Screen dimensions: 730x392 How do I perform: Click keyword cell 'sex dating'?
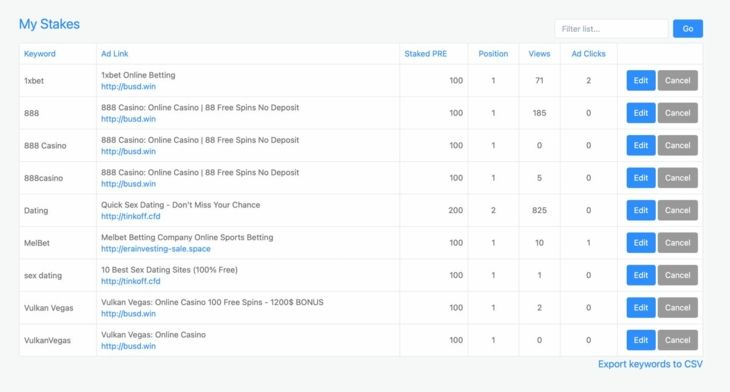[x=43, y=276]
